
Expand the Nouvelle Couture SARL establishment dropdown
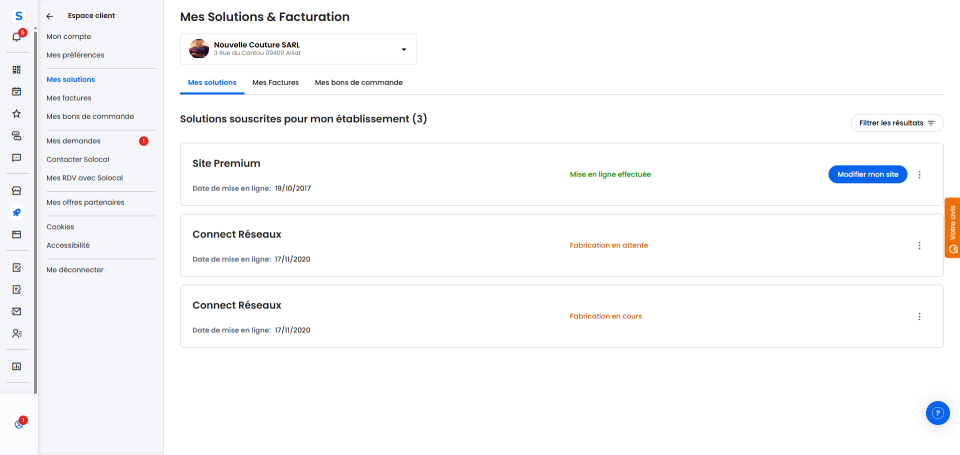(x=403, y=49)
